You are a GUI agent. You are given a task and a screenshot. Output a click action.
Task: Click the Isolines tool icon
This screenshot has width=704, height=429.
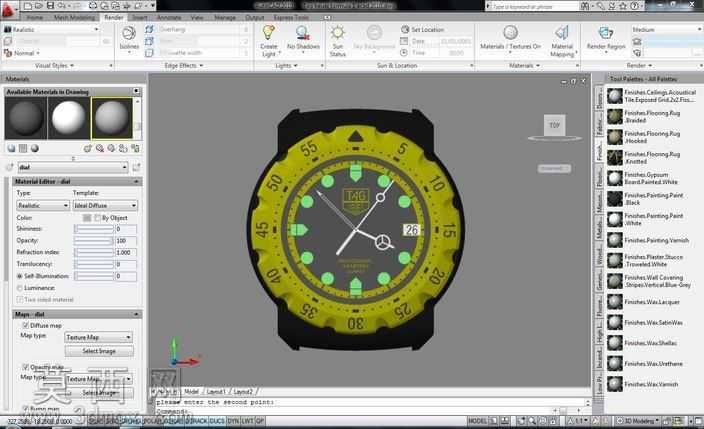point(129,33)
